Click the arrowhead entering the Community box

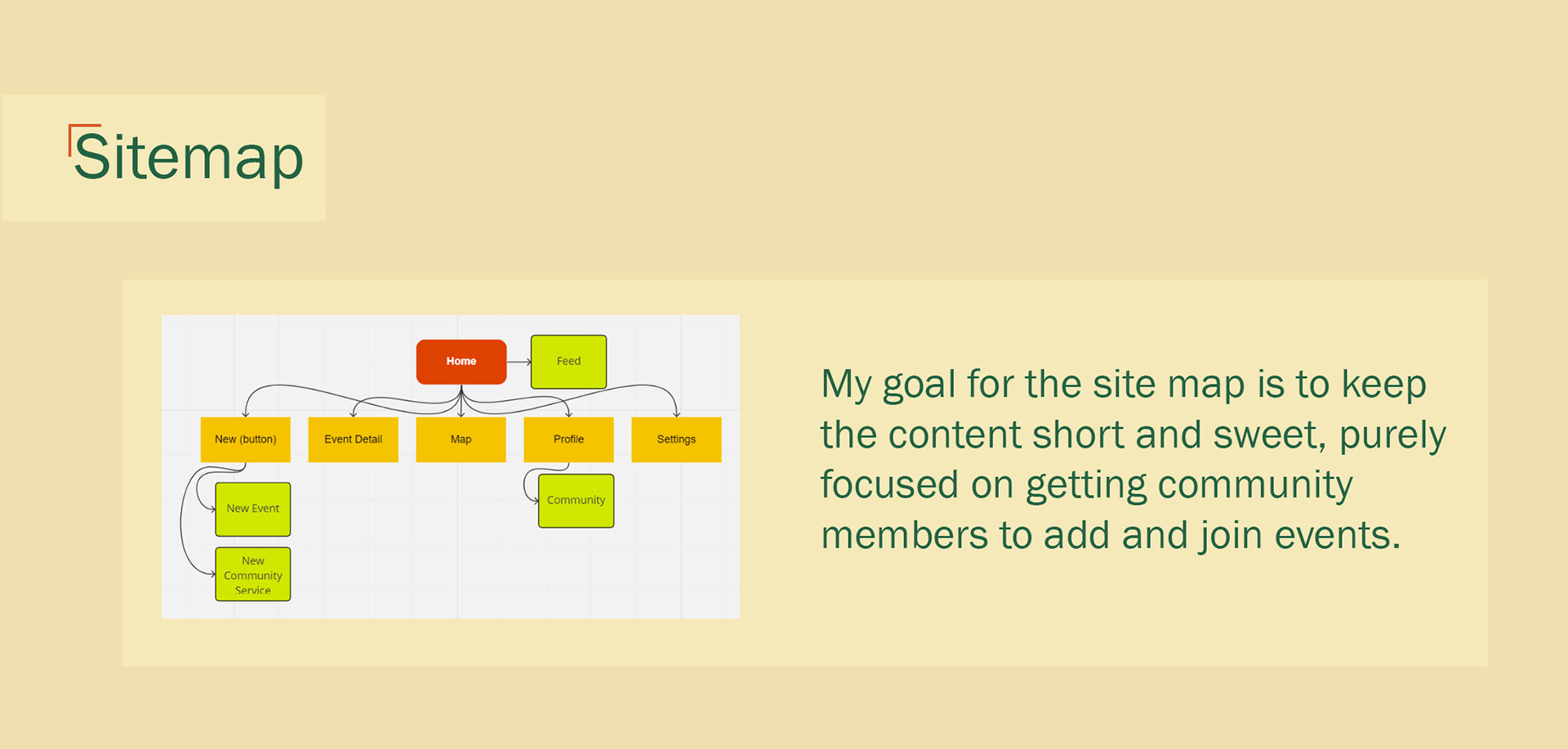pyautogui.click(x=536, y=501)
